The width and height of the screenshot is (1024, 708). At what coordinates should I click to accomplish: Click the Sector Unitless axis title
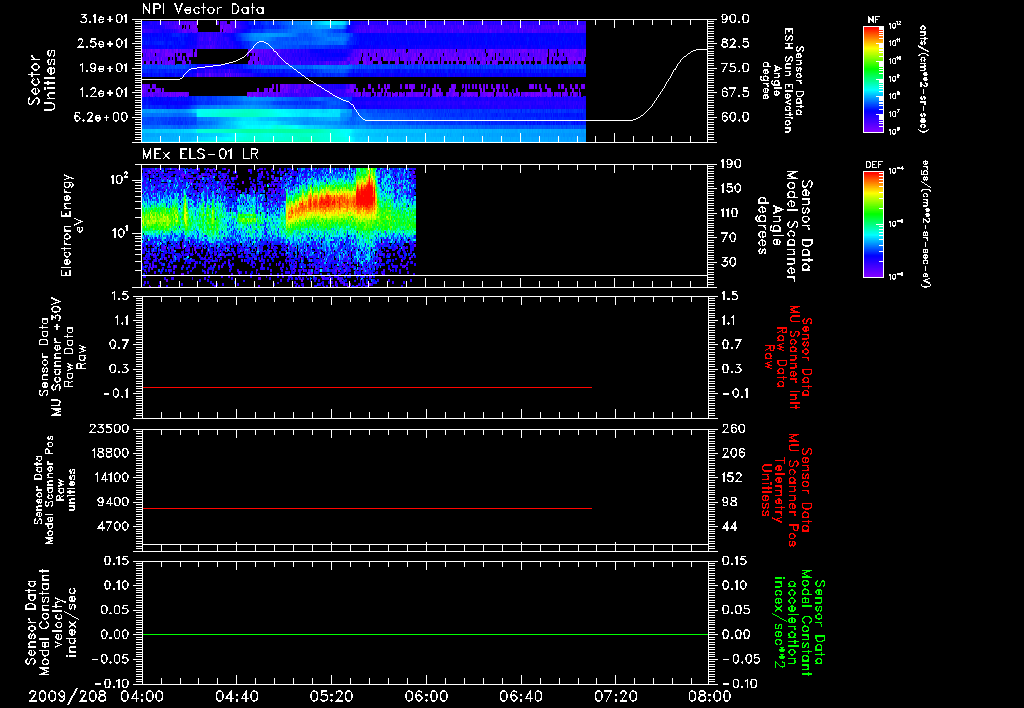pos(42,80)
